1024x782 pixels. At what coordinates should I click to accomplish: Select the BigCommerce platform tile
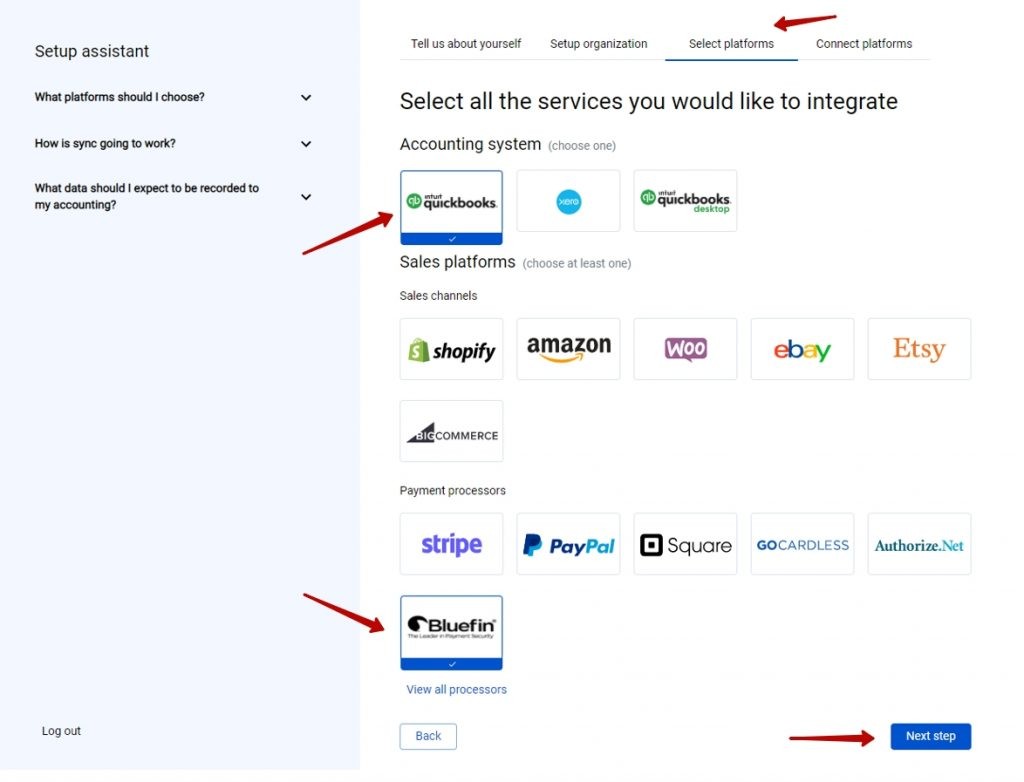click(x=451, y=431)
